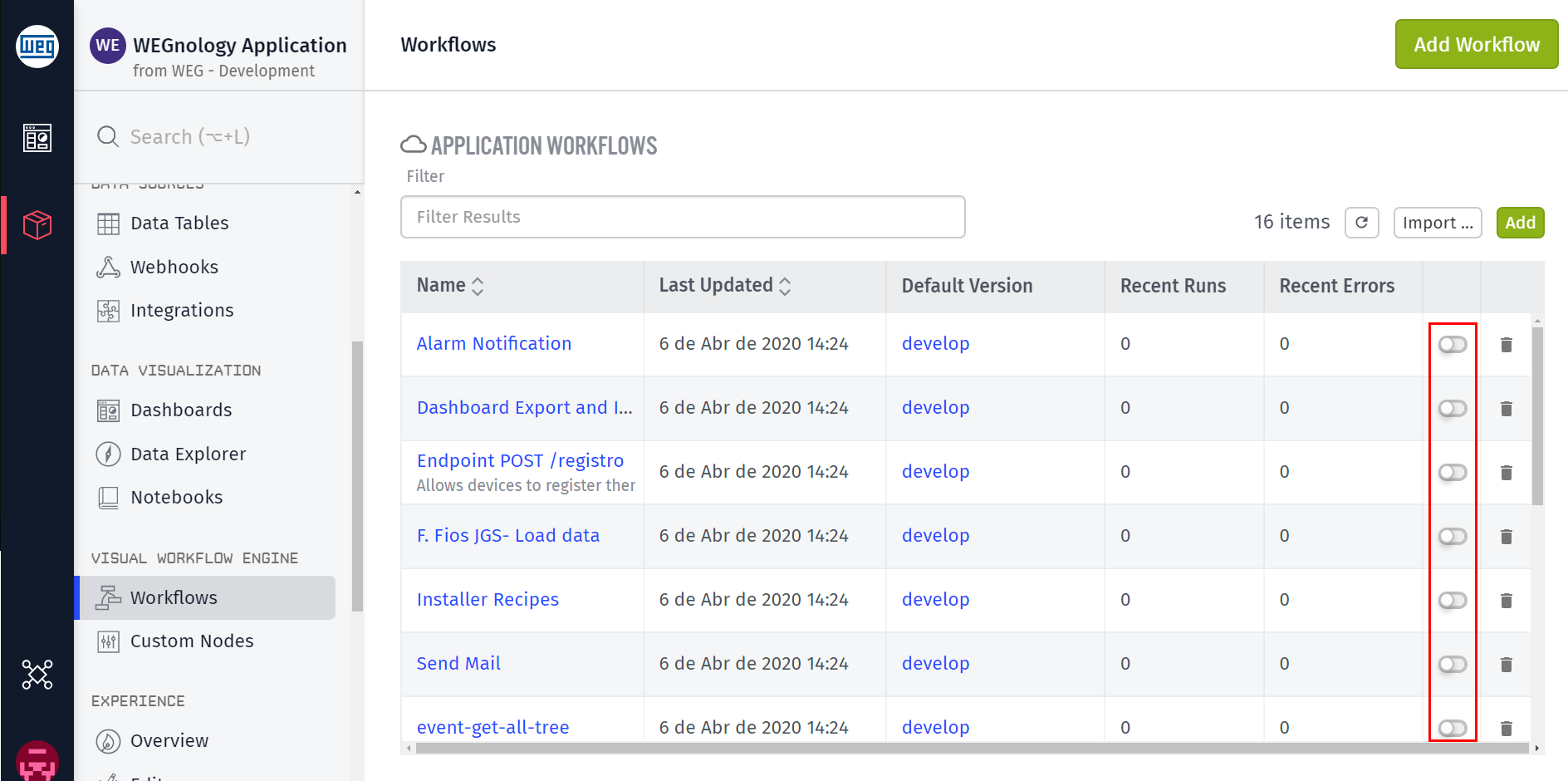The height and width of the screenshot is (781, 1568).
Task: Click the '16 items' count
Action: [x=1291, y=222]
